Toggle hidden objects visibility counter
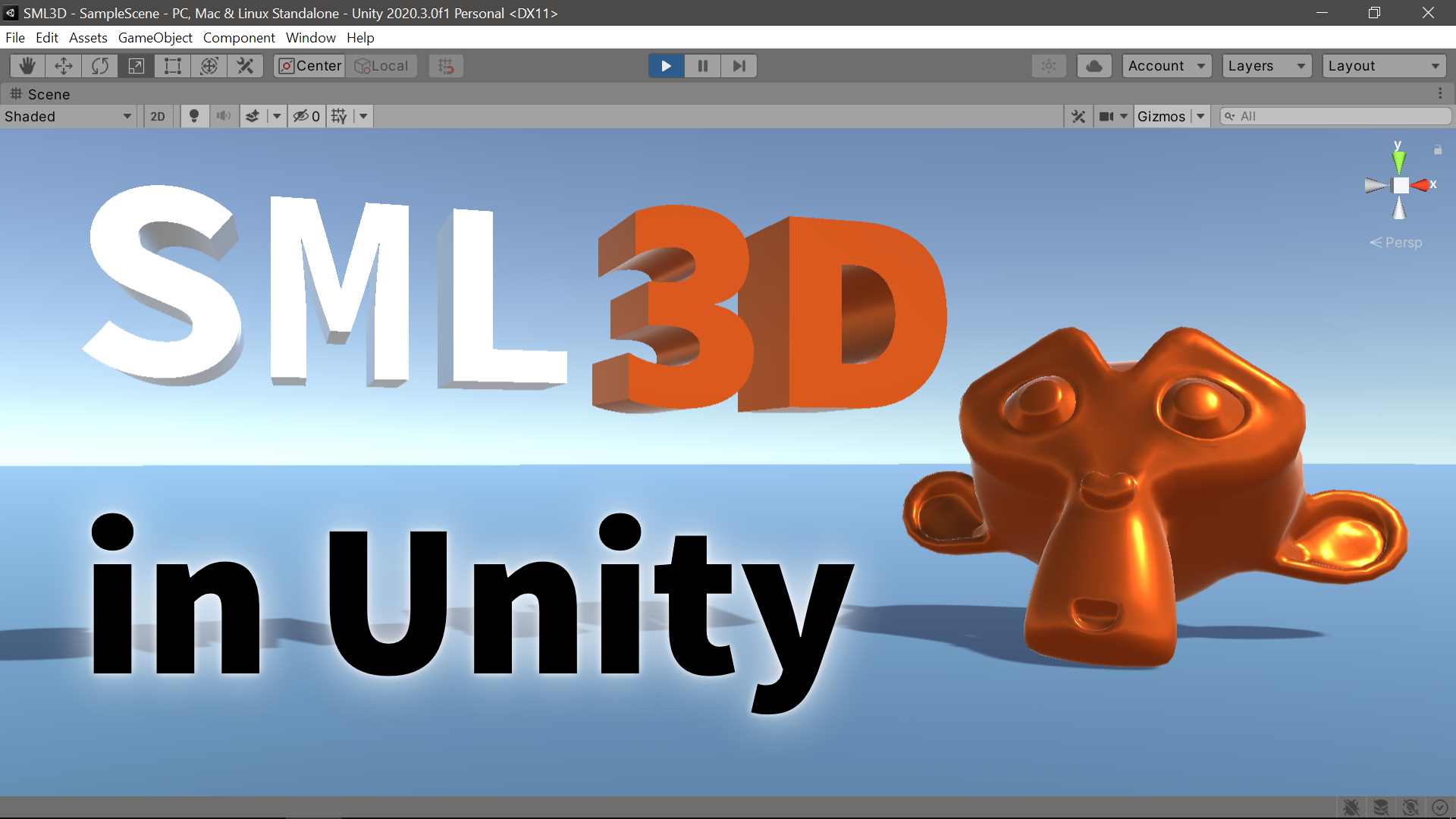The width and height of the screenshot is (1456, 819). click(x=306, y=116)
